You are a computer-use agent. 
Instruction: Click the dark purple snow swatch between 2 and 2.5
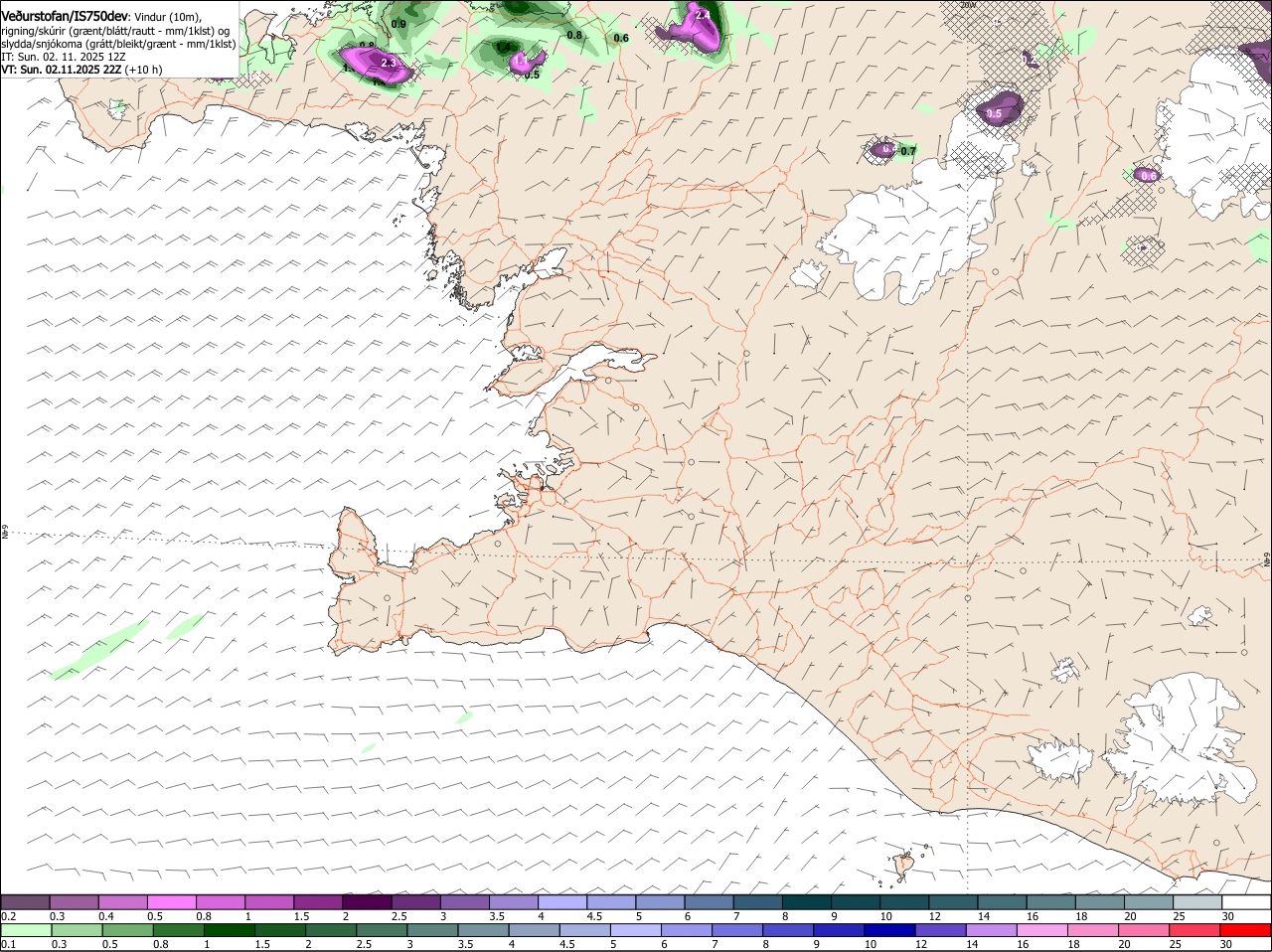366,902
